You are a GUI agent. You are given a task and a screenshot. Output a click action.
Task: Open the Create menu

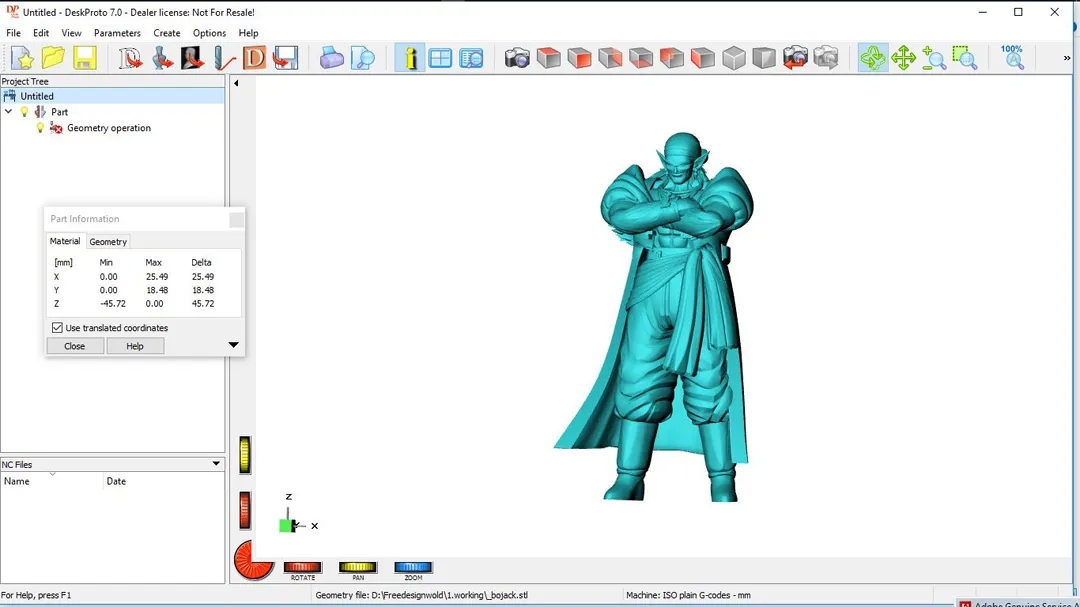[x=167, y=33]
